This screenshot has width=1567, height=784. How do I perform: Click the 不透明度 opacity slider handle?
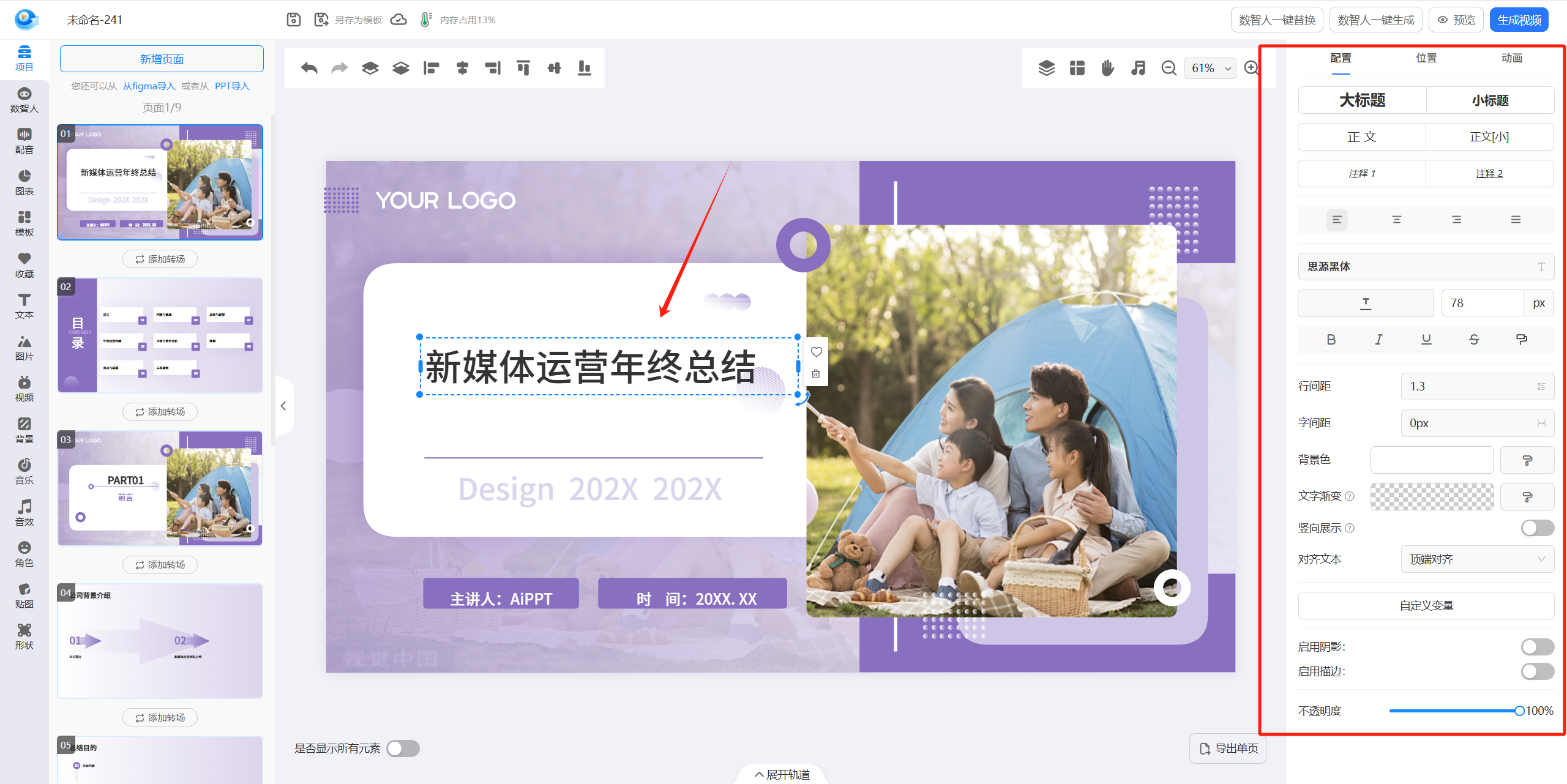1519,711
